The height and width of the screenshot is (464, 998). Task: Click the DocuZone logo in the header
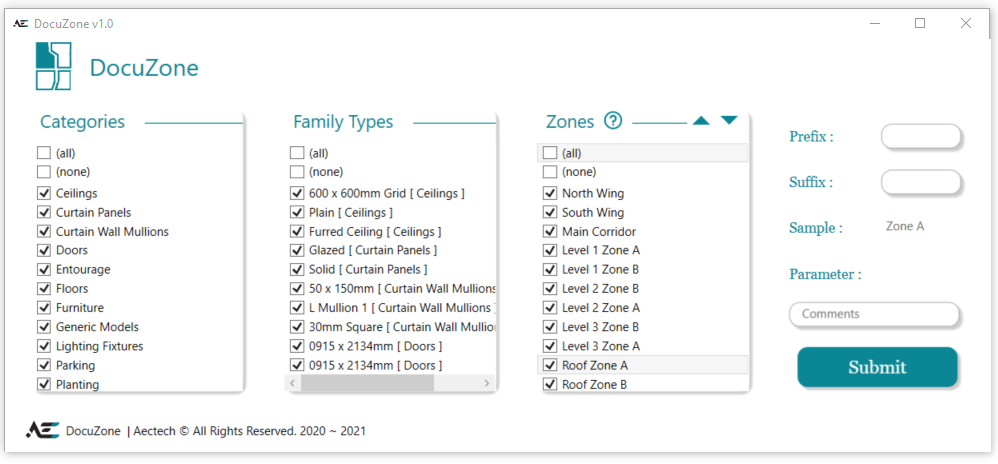[53, 67]
